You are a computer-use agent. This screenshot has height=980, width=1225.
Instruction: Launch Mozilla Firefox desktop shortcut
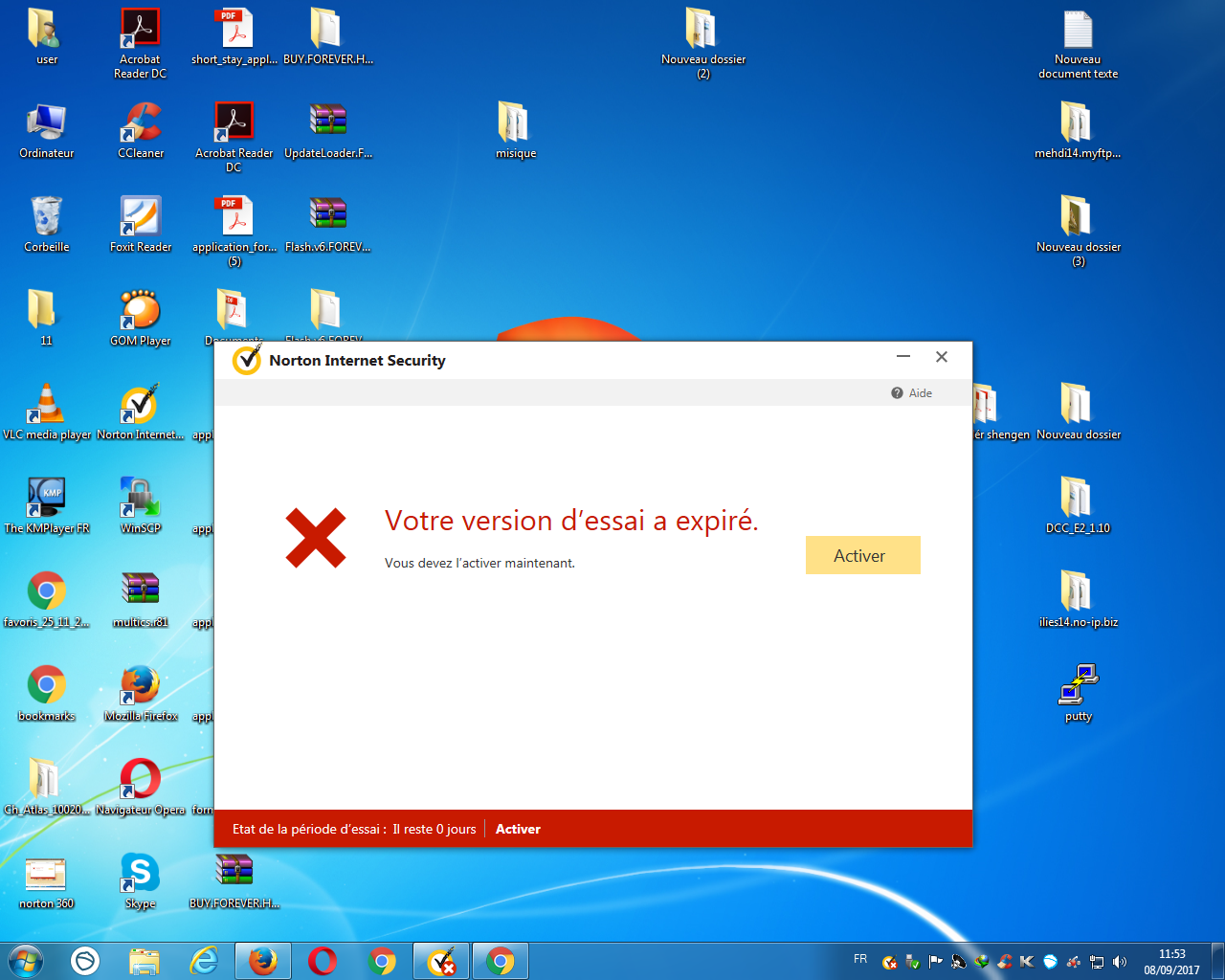click(x=141, y=694)
